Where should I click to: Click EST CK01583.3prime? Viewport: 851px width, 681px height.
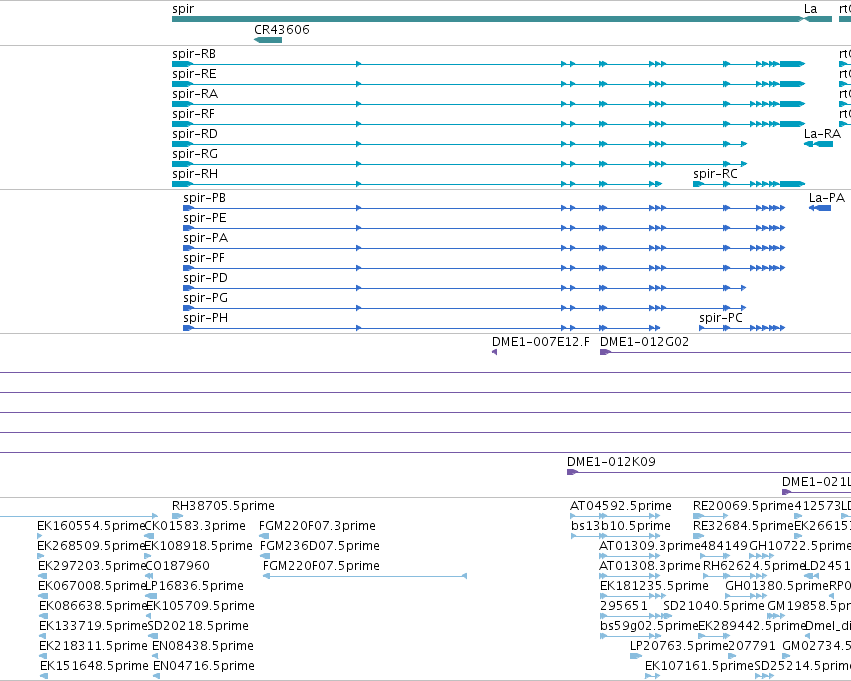tap(149, 536)
